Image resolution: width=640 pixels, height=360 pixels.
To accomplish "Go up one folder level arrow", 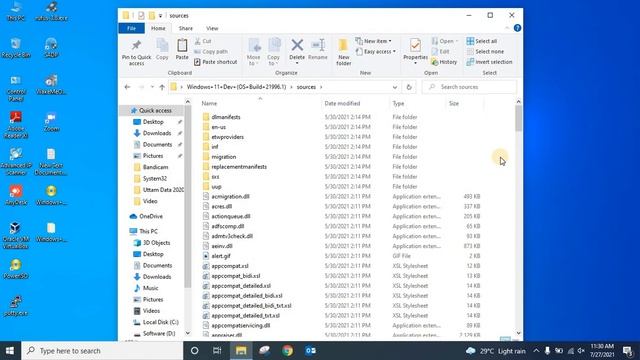I will click(162, 87).
